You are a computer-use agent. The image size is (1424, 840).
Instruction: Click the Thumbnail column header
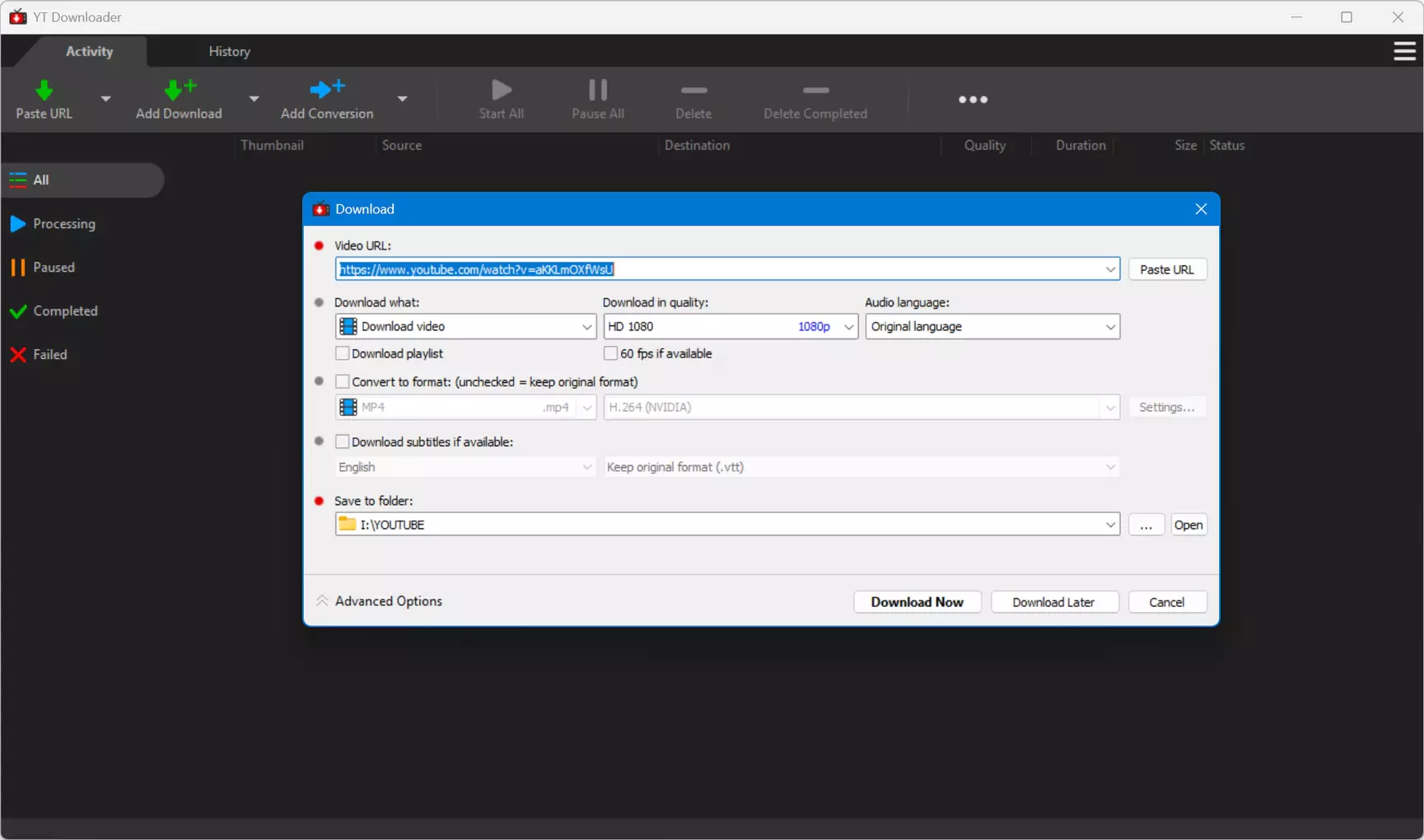[x=273, y=145]
